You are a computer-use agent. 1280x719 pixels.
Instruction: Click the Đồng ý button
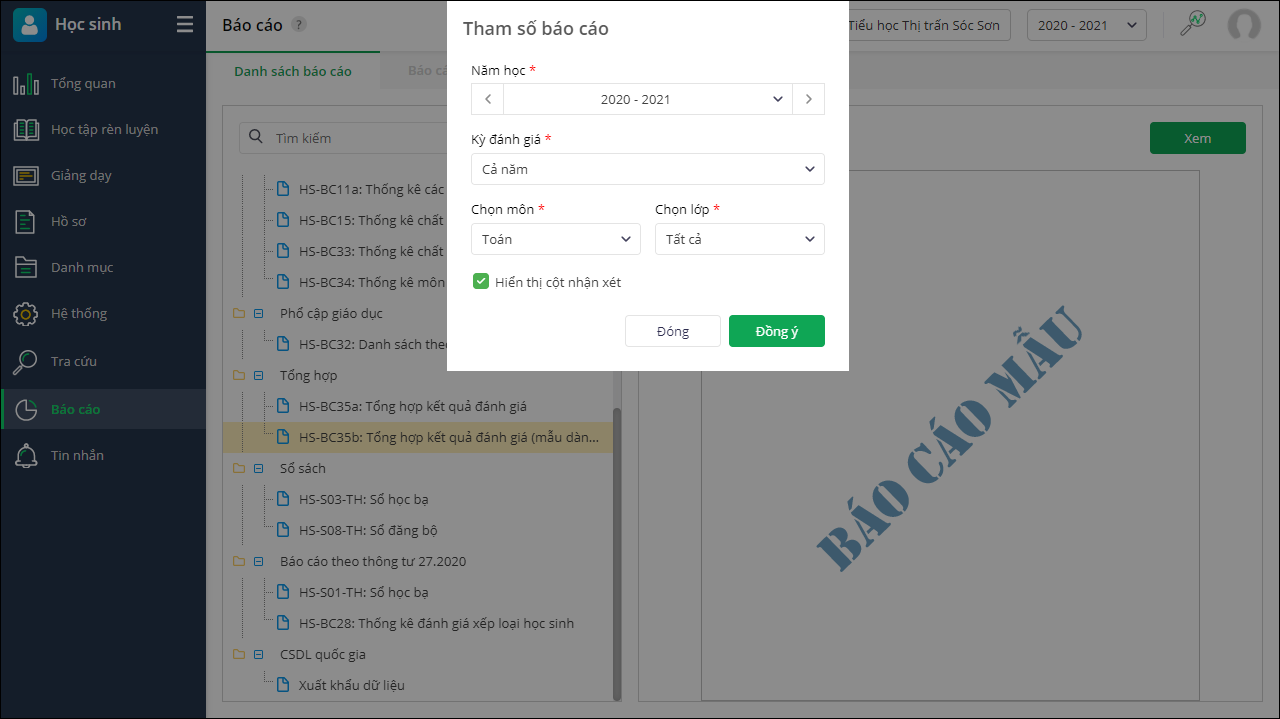[x=777, y=331]
